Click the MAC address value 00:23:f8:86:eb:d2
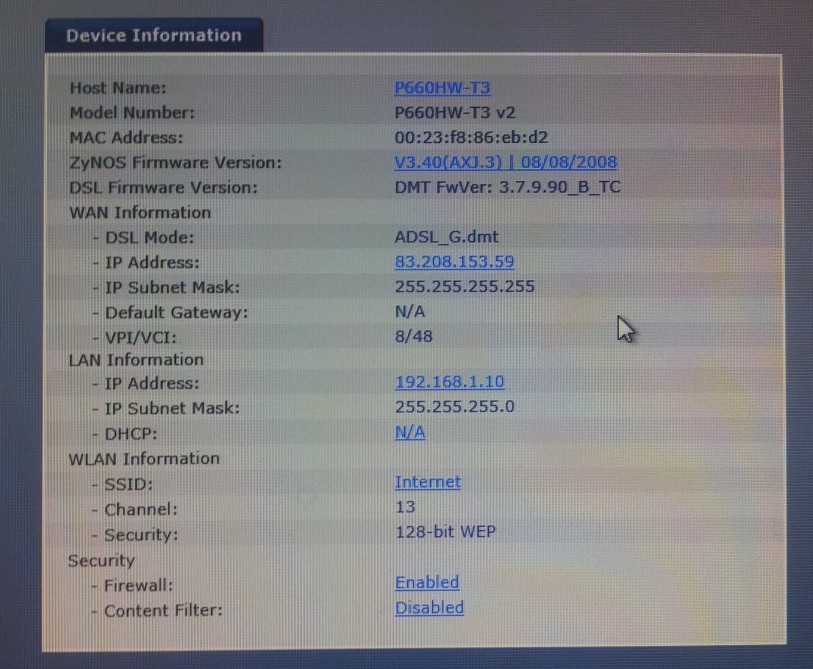Viewport: 813px width, 669px height. tap(471, 137)
